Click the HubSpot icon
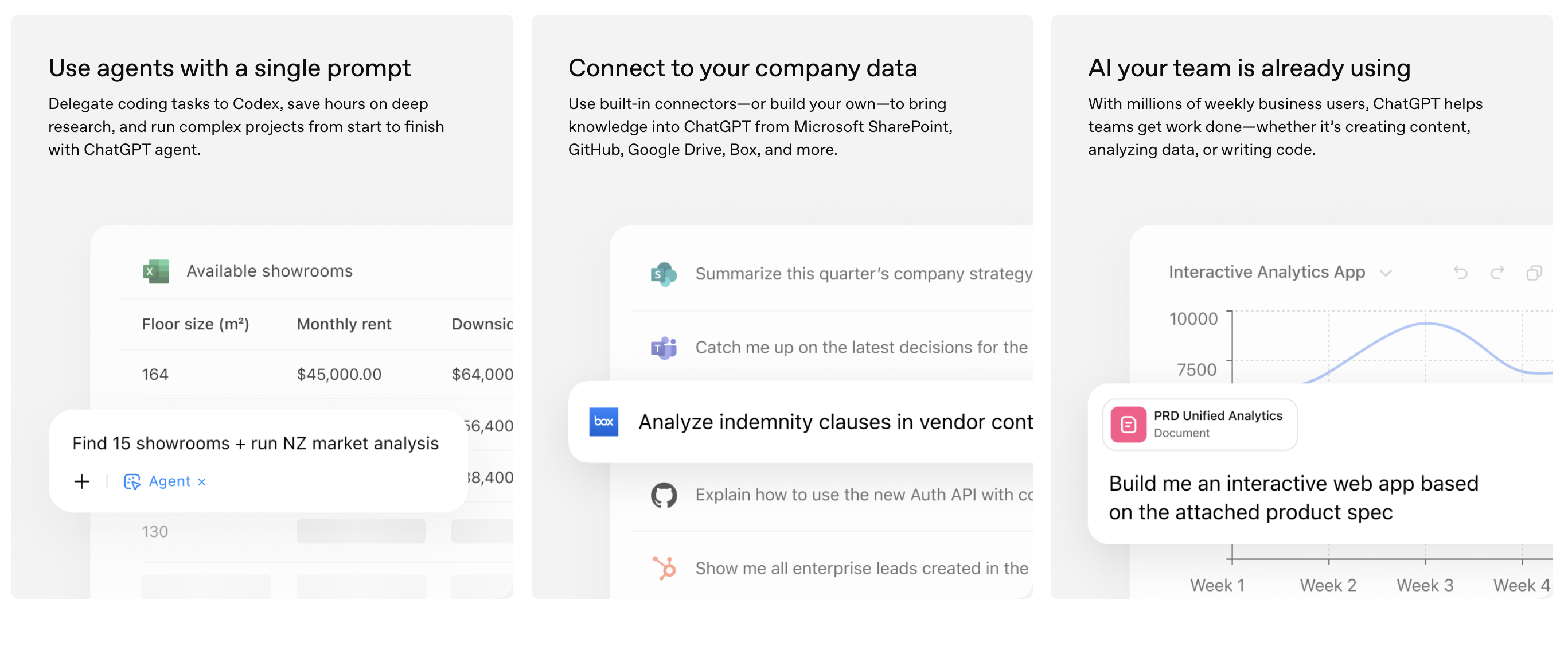The width and height of the screenshot is (1568, 669). (664, 568)
